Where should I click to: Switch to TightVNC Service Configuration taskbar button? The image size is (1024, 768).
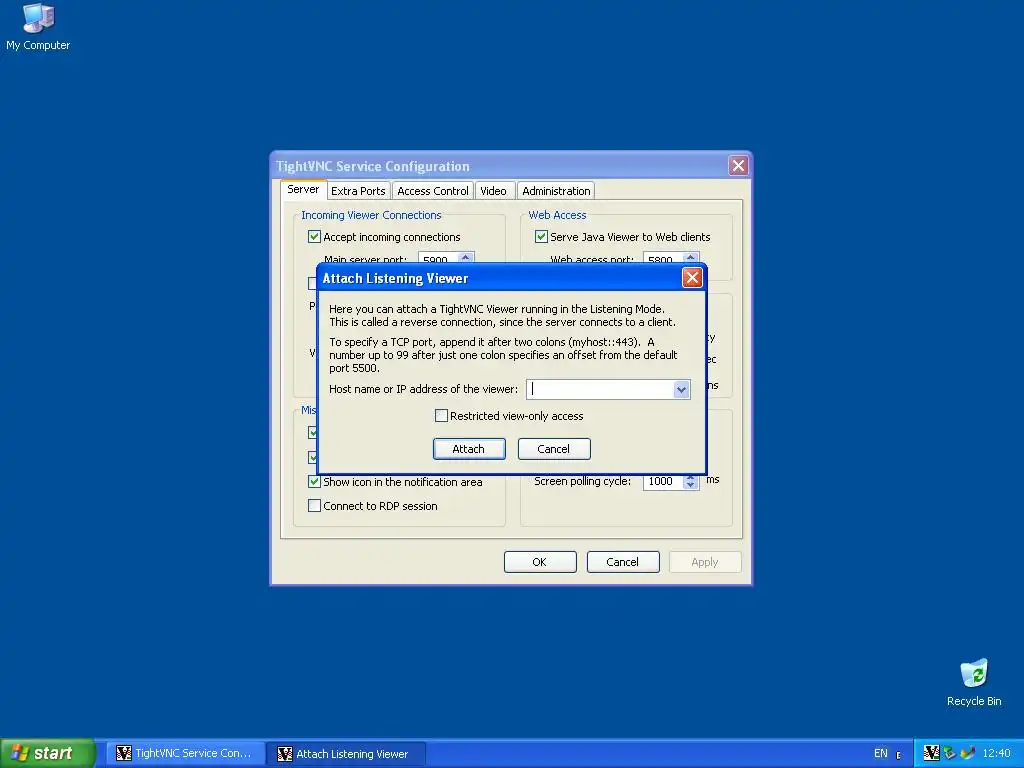pyautogui.click(x=185, y=753)
